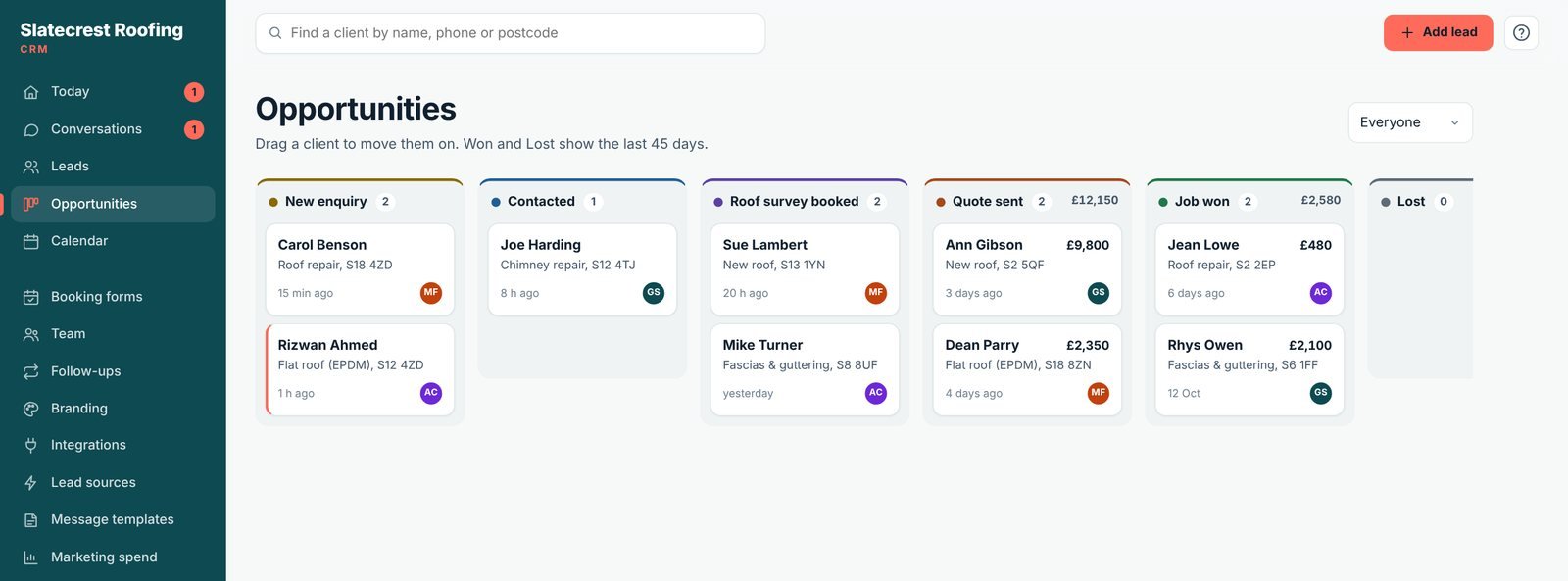Click the GS avatar on Joe Harding's card
Viewport: 1568px width, 581px height.
[x=654, y=293]
